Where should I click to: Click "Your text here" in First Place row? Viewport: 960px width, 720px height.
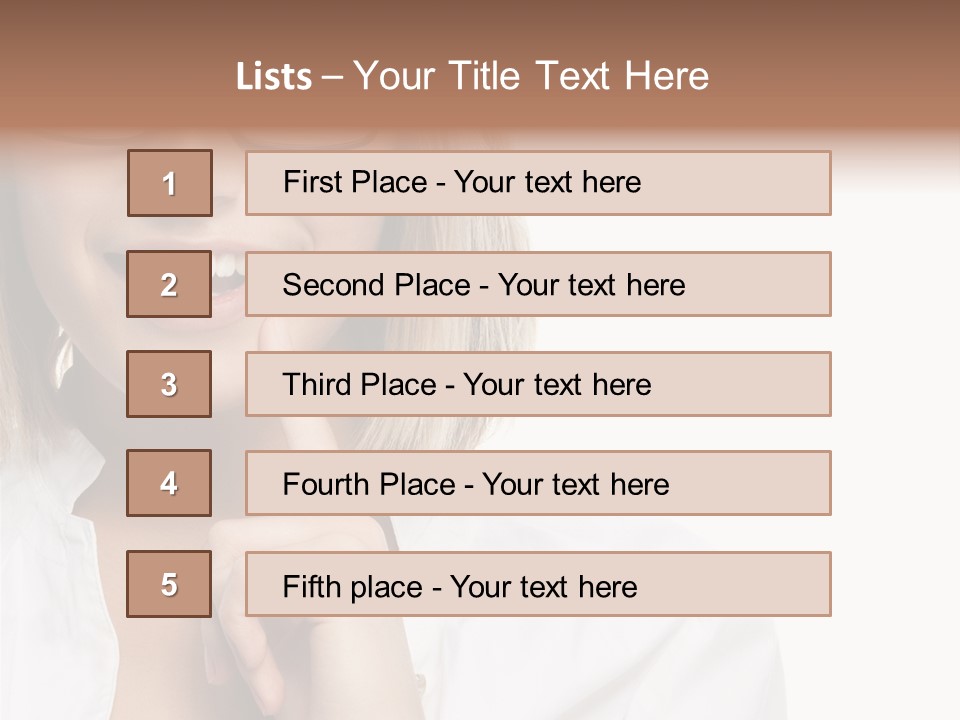click(547, 182)
